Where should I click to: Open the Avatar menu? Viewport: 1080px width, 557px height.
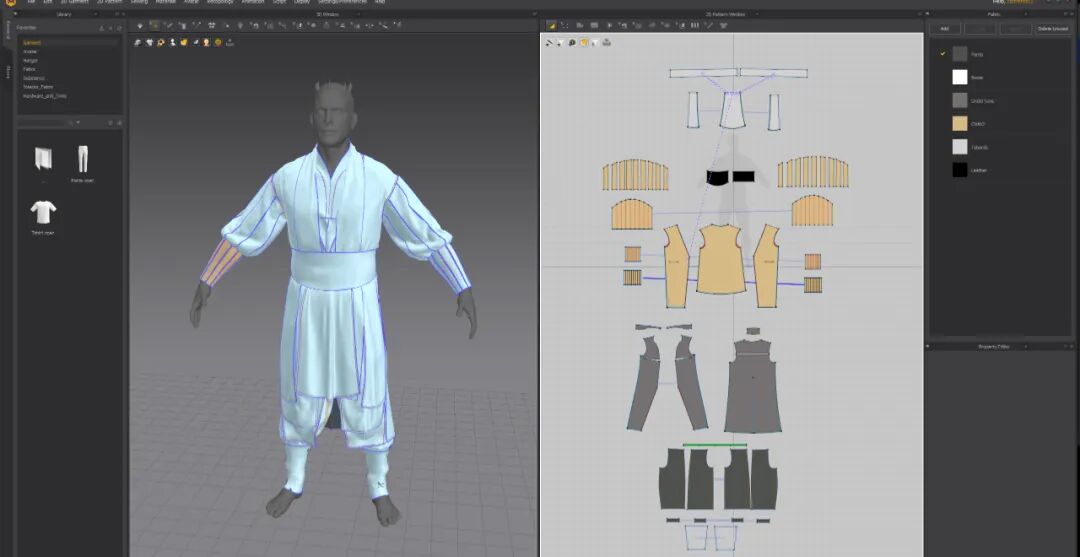(190, 2)
